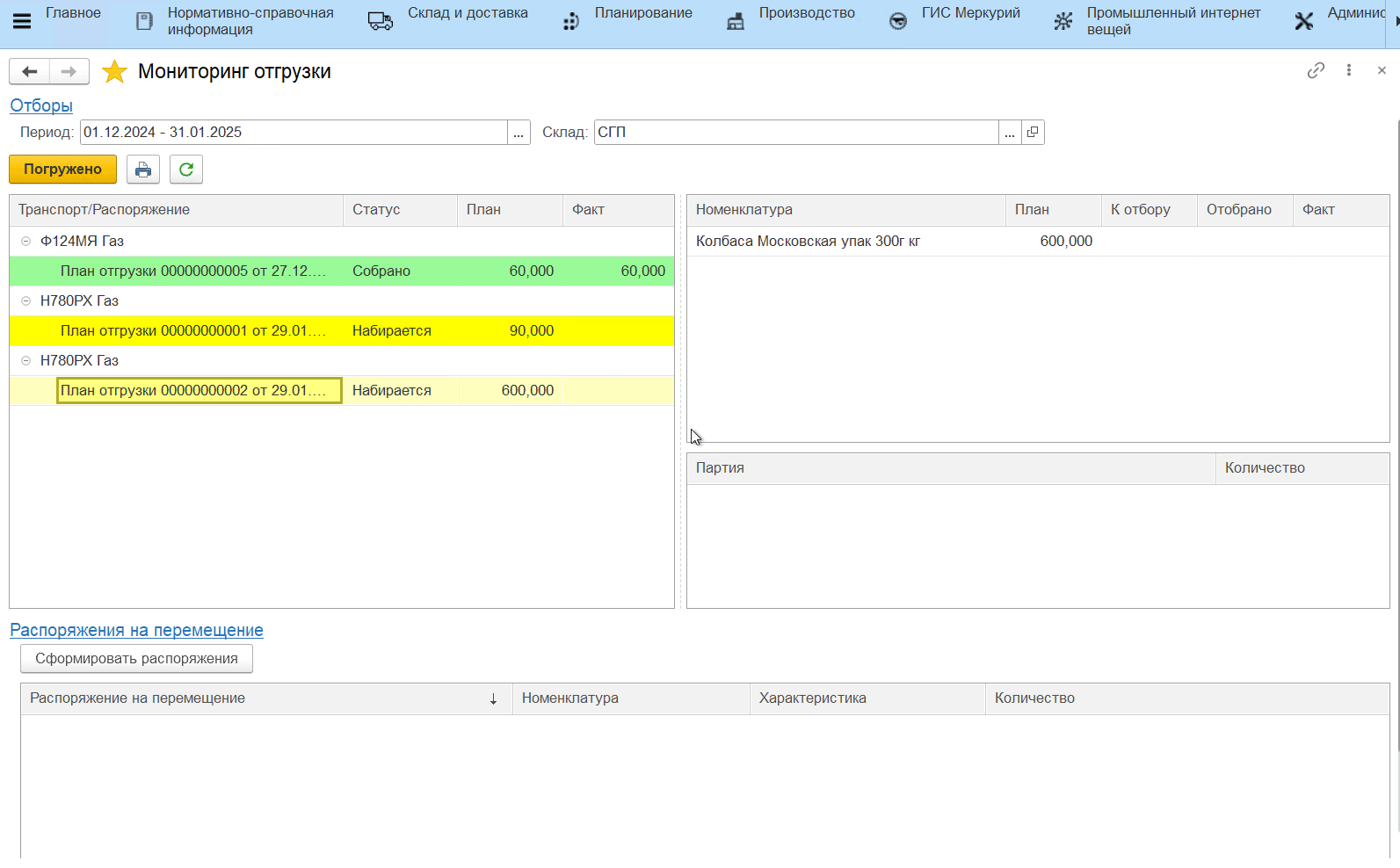
Task: Collapse the first Н780РХ Газ group
Action: coord(25,300)
